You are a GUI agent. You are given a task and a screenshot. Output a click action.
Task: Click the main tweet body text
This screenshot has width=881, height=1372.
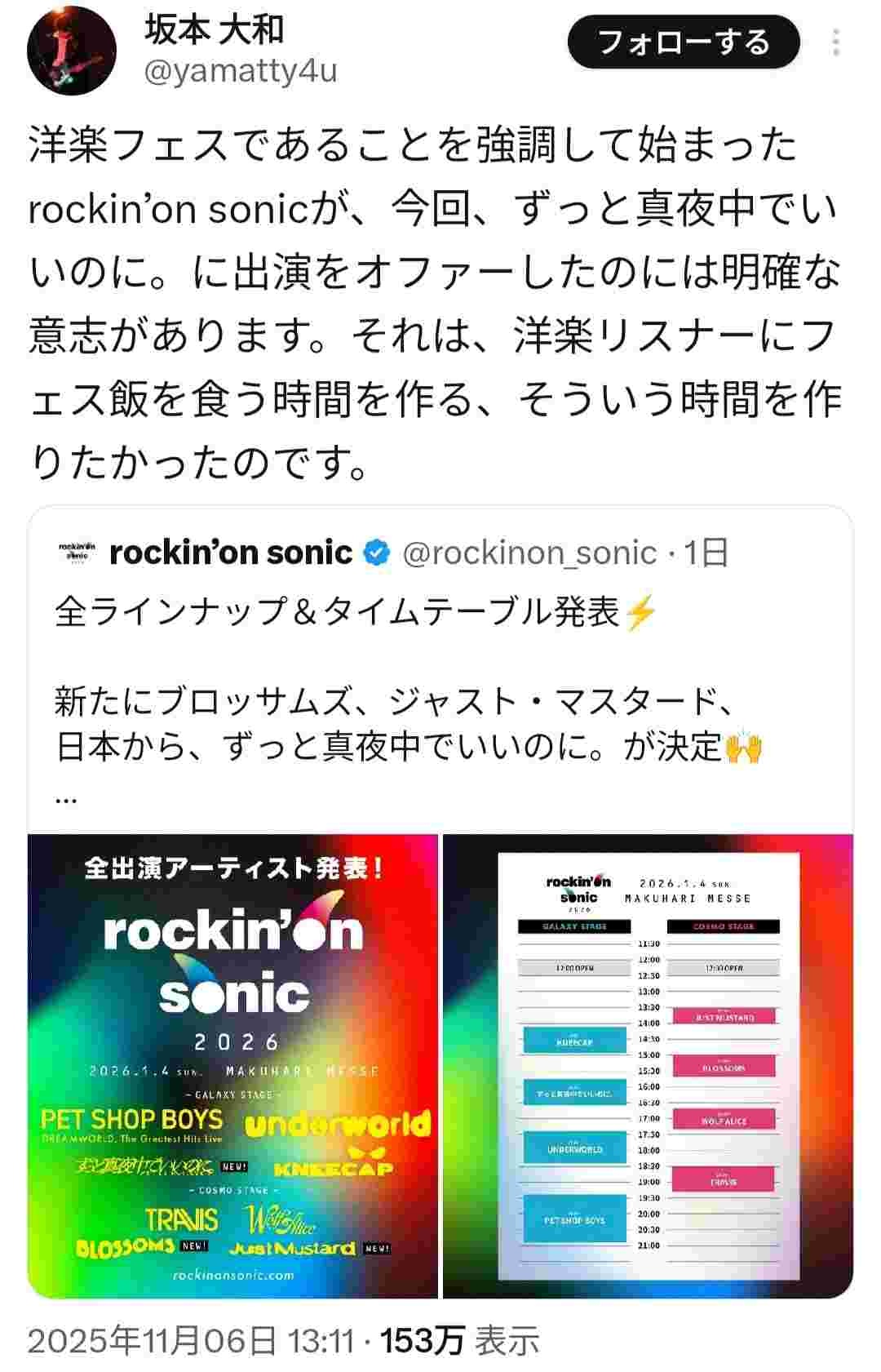point(434,304)
